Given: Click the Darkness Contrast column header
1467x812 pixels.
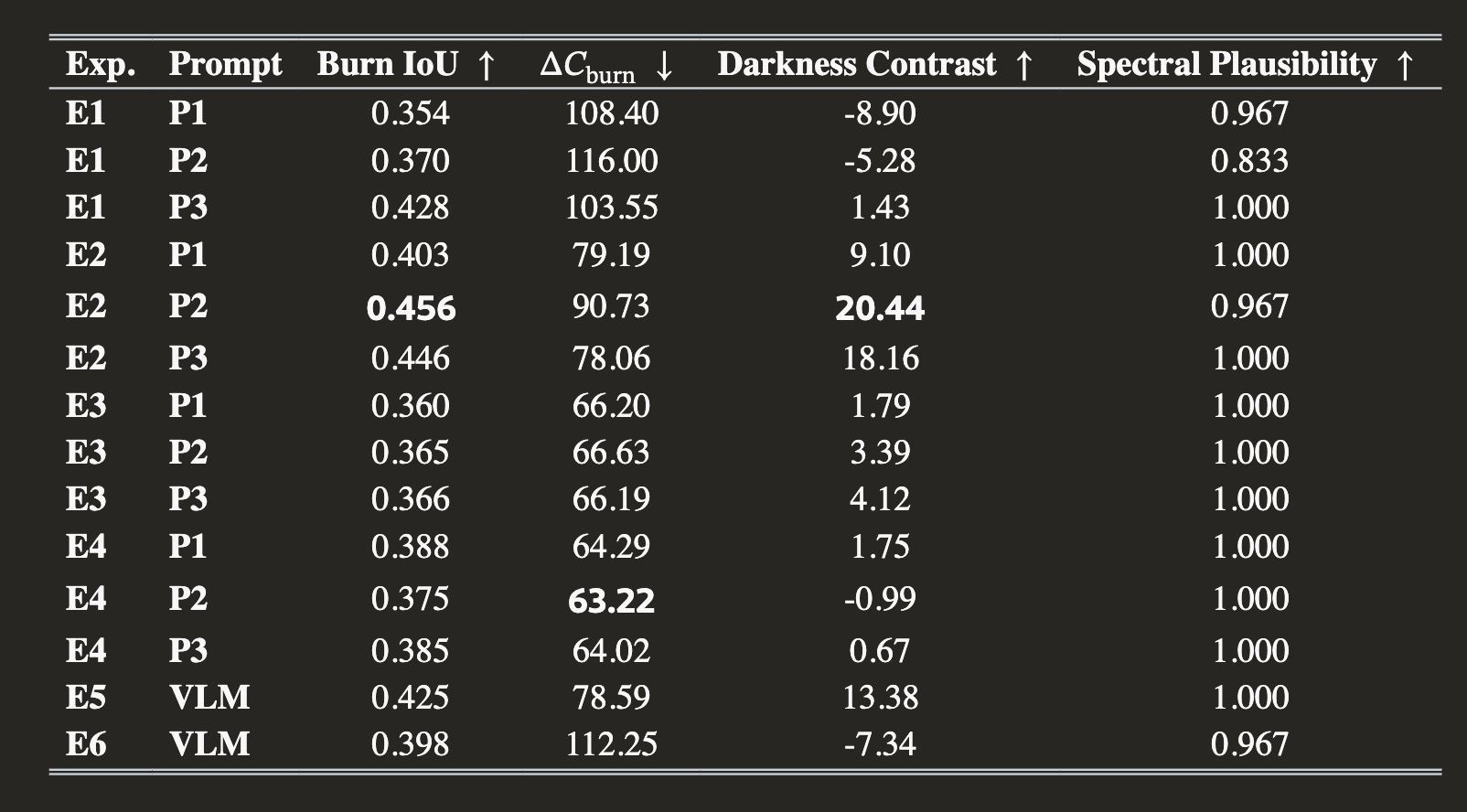Looking at the screenshot, I should pyautogui.click(x=876, y=64).
